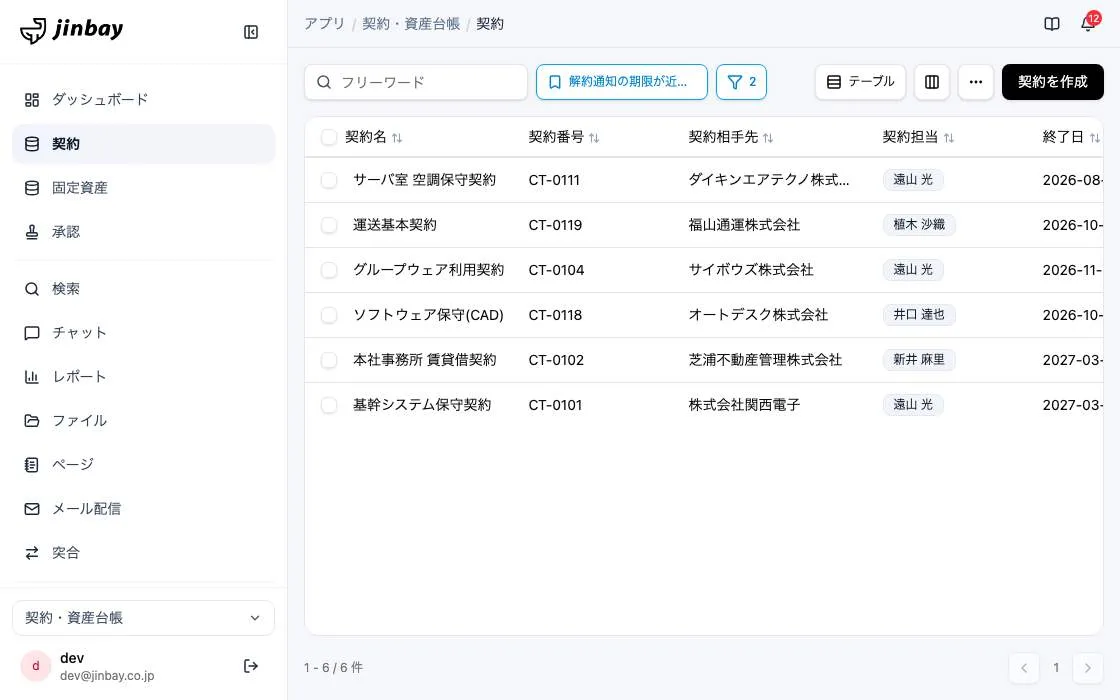Select 契約 in the sidebar
The width and height of the screenshot is (1120, 700).
(x=144, y=144)
